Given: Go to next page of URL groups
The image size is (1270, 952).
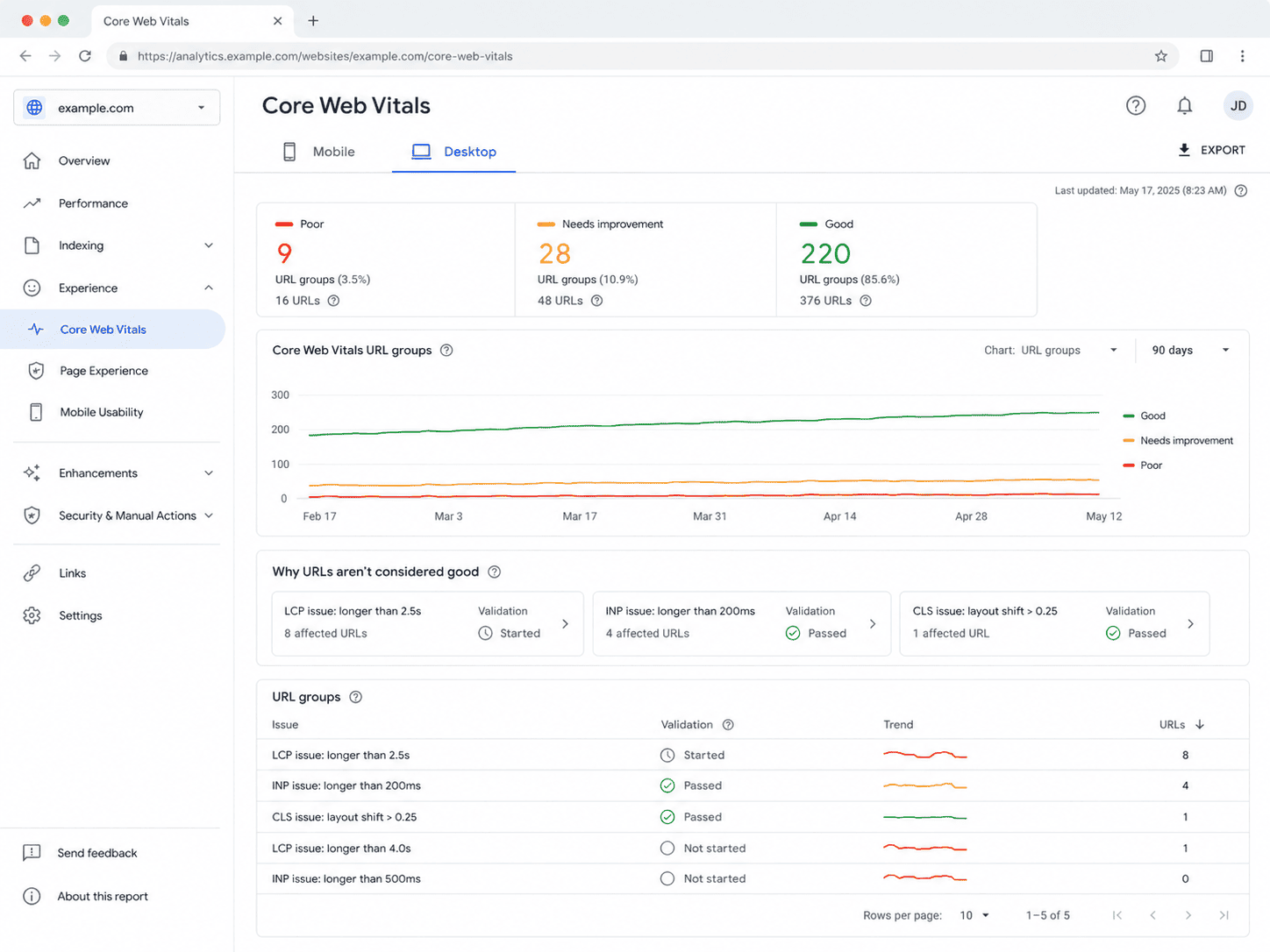Looking at the screenshot, I should (x=1188, y=915).
